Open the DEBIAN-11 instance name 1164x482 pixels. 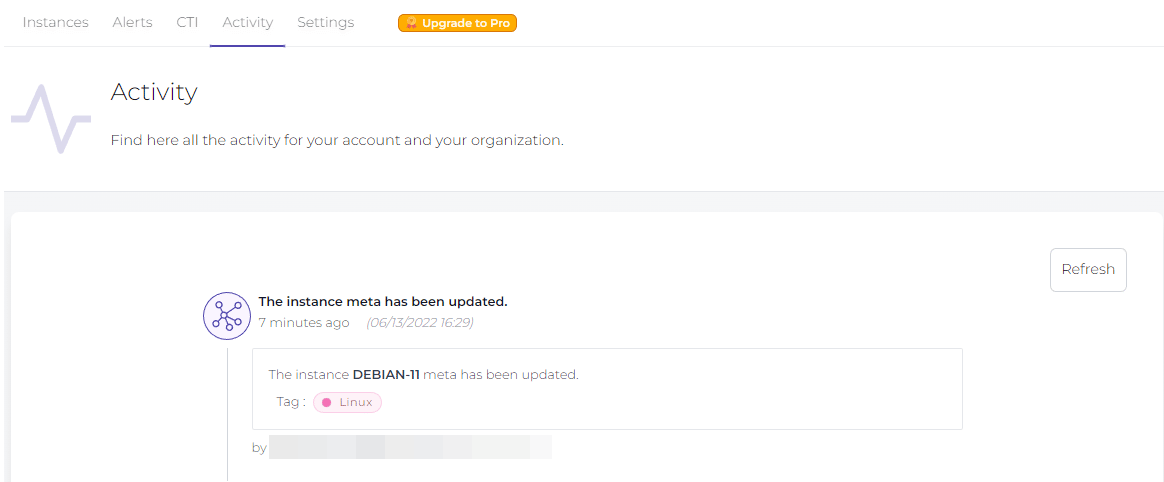[386, 375]
